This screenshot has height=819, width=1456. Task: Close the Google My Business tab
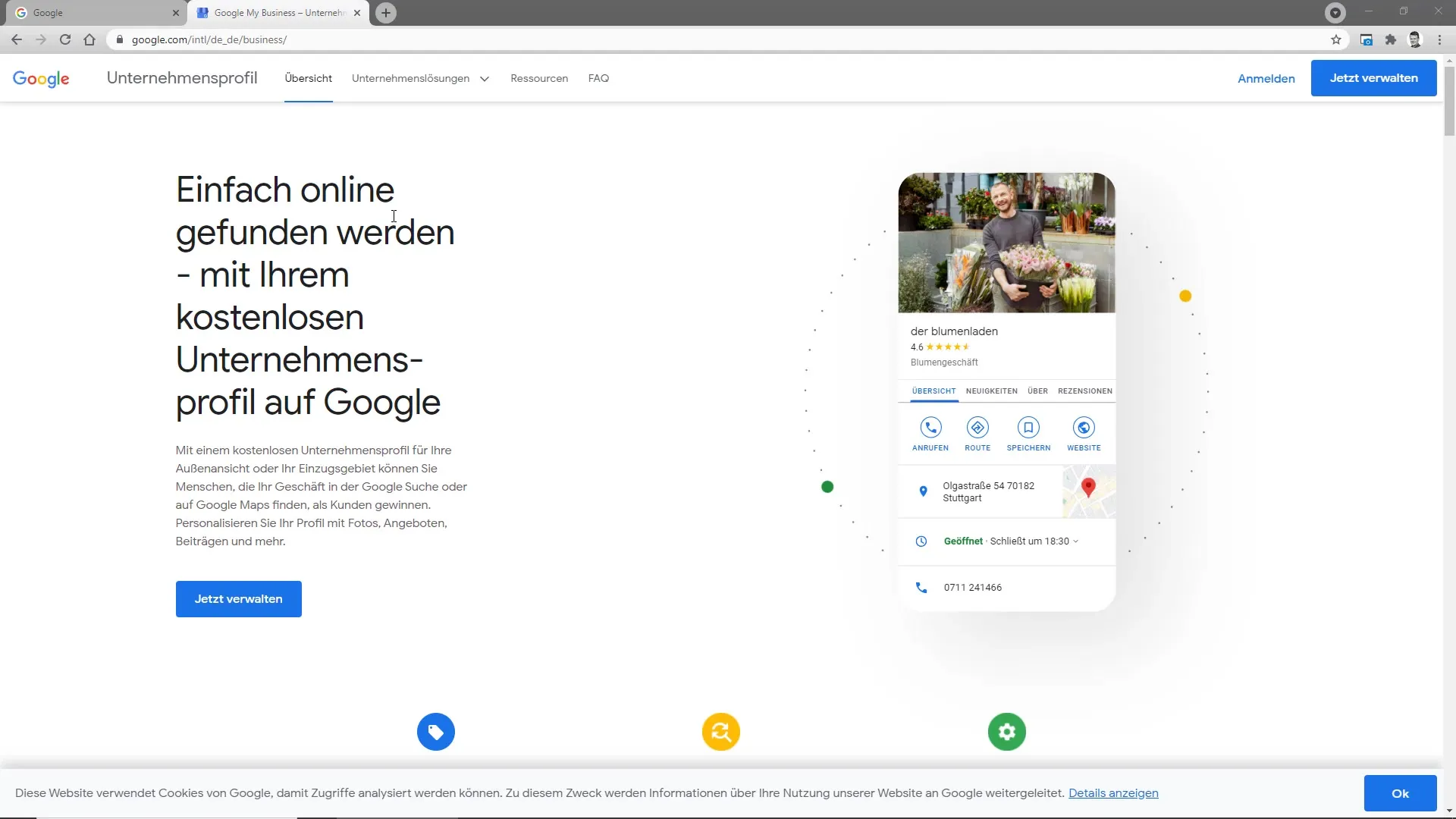[x=357, y=13]
